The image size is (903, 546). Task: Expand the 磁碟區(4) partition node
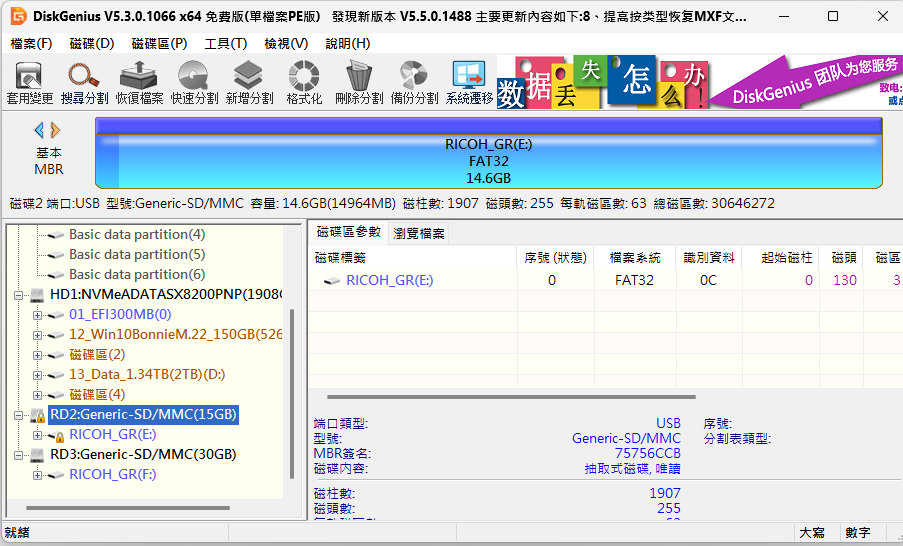37,395
